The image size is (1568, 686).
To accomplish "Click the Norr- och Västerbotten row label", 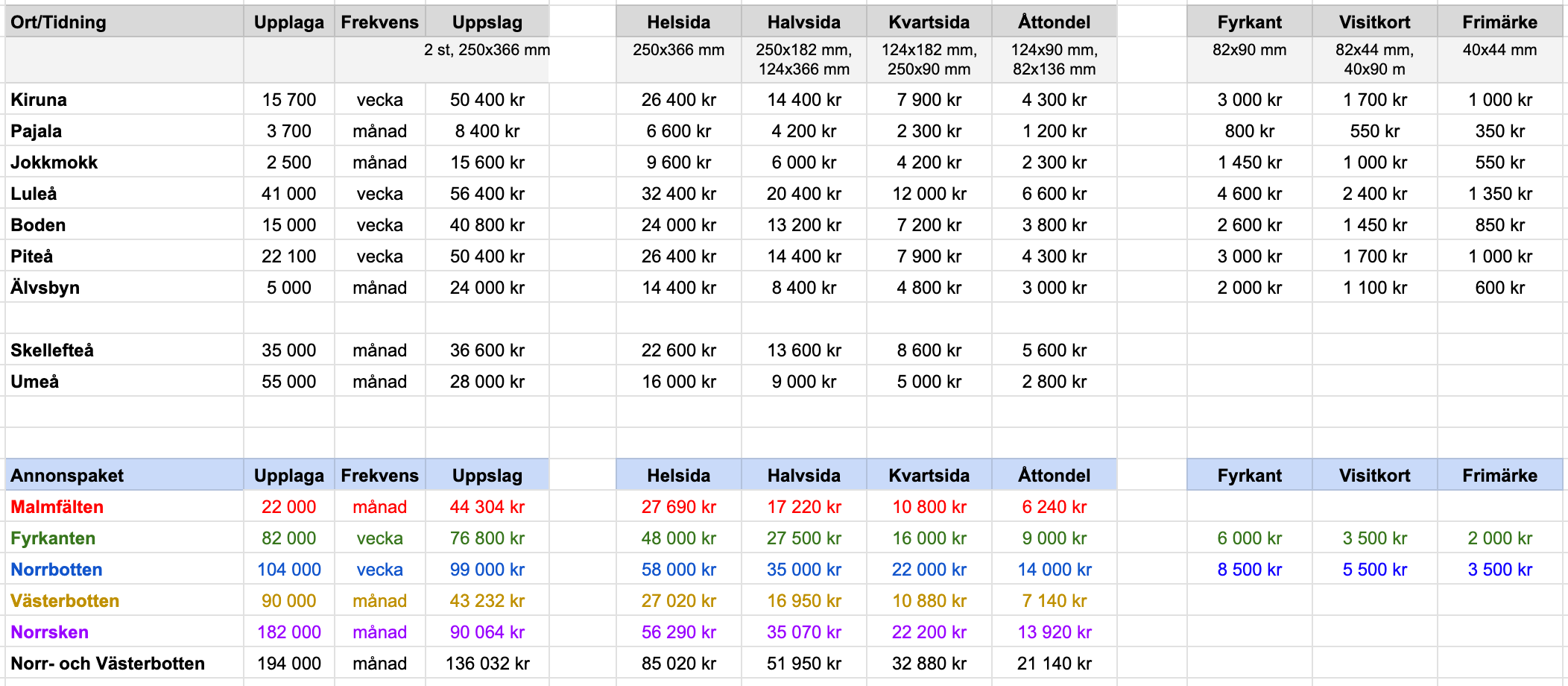I will 107,664.
